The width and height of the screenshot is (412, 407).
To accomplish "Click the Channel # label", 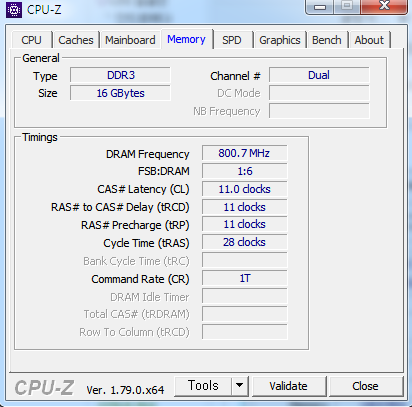I will (235, 76).
